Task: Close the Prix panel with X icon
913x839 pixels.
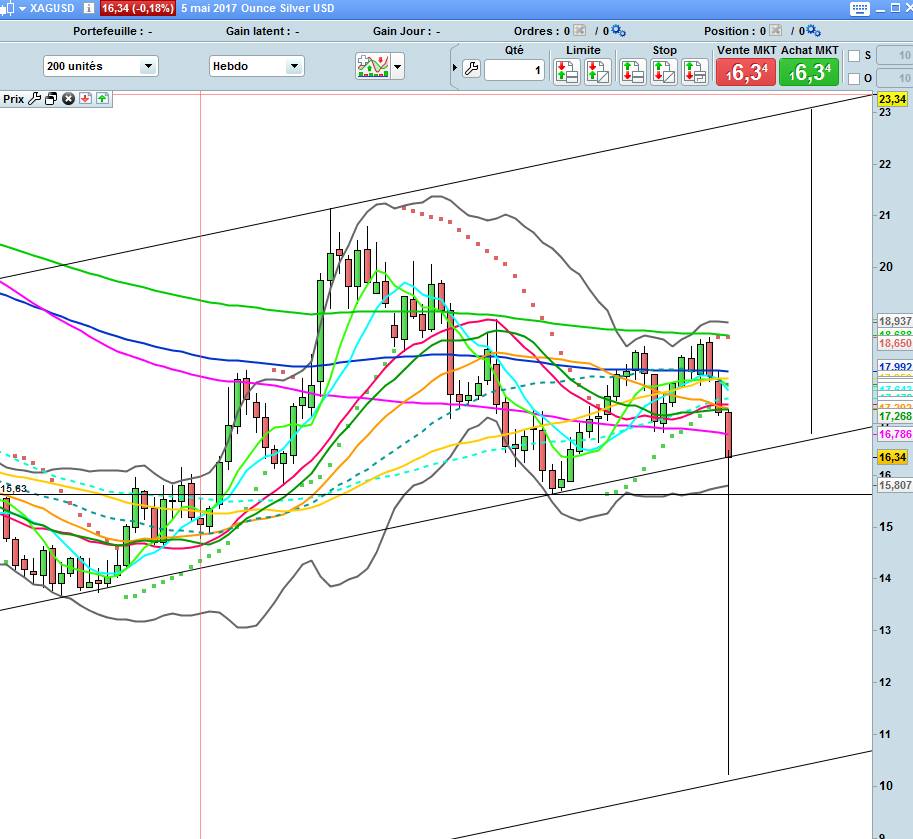Action: tap(68, 98)
